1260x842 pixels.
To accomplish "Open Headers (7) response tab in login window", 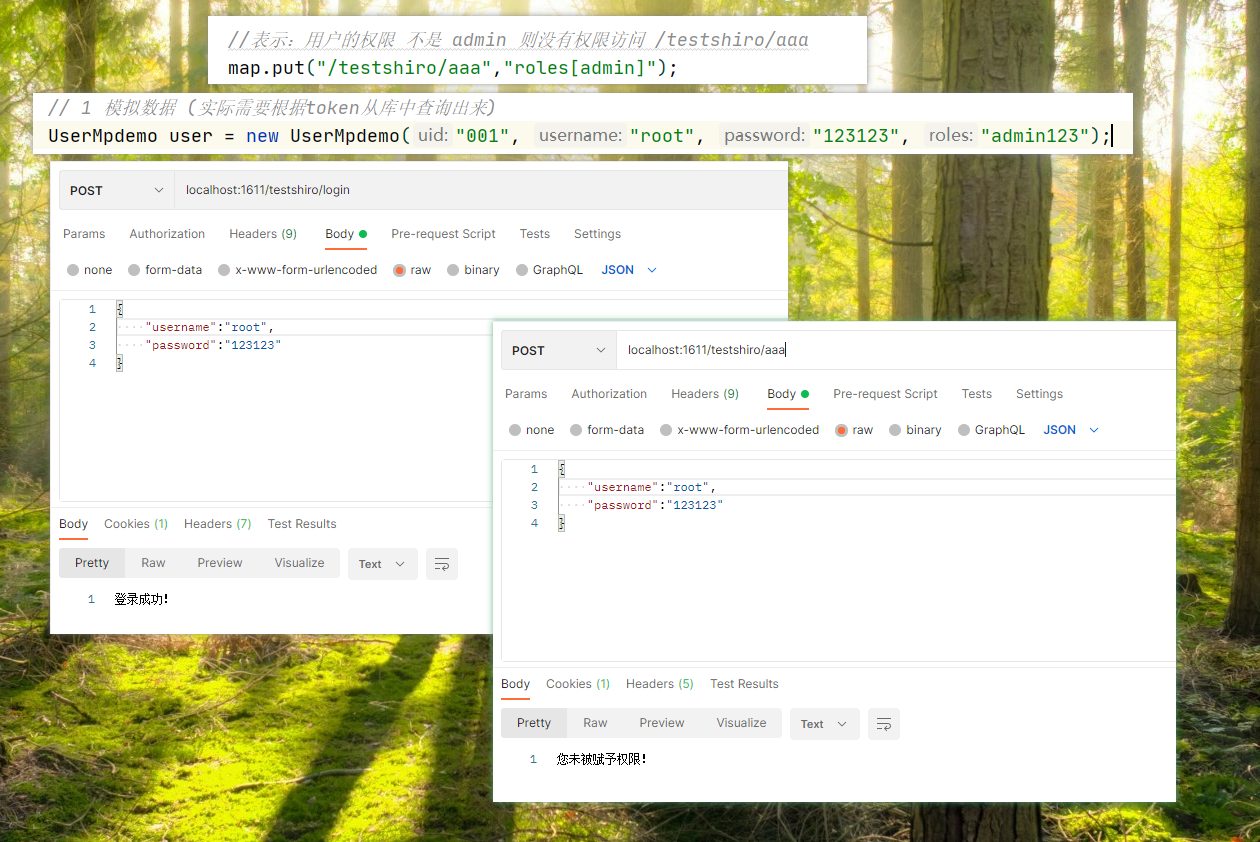I will pyautogui.click(x=217, y=524).
